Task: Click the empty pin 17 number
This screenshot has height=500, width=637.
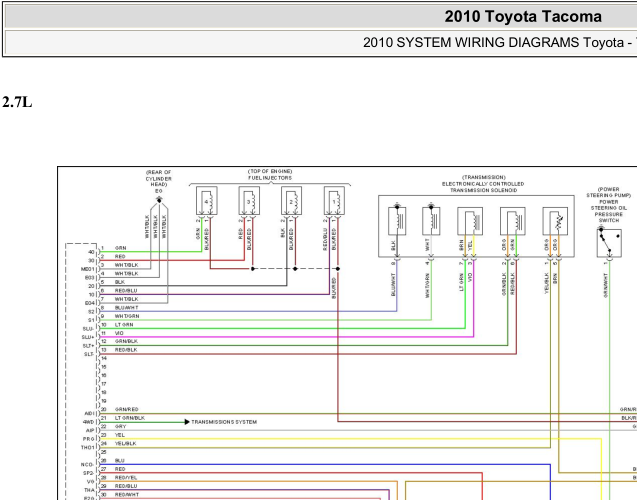Action: tap(104, 384)
